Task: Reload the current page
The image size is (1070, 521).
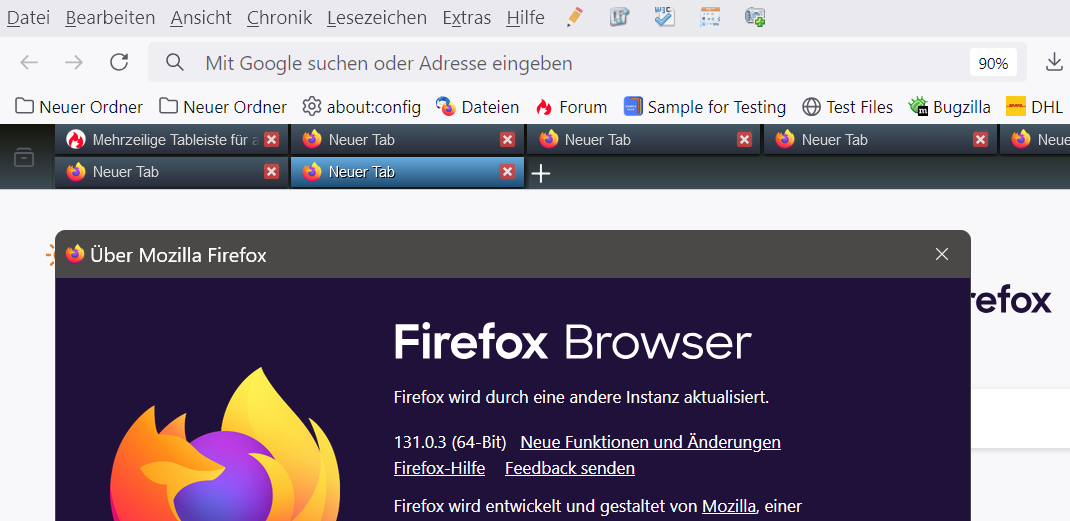Action: coord(119,63)
